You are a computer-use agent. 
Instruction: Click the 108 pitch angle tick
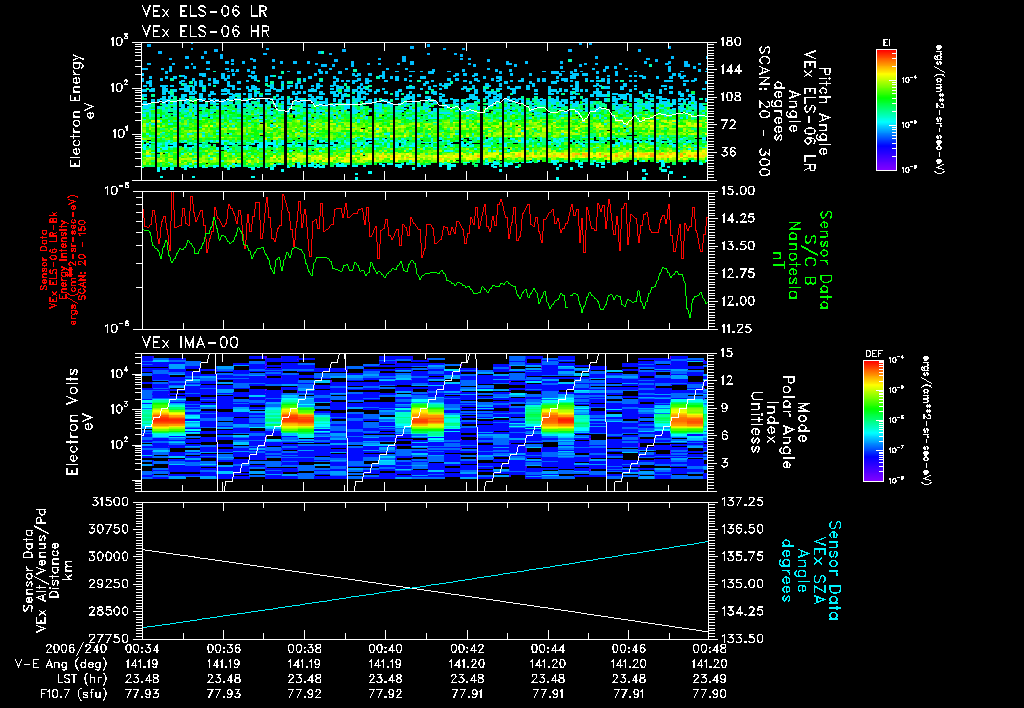pyautogui.click(x=731, y=97)
